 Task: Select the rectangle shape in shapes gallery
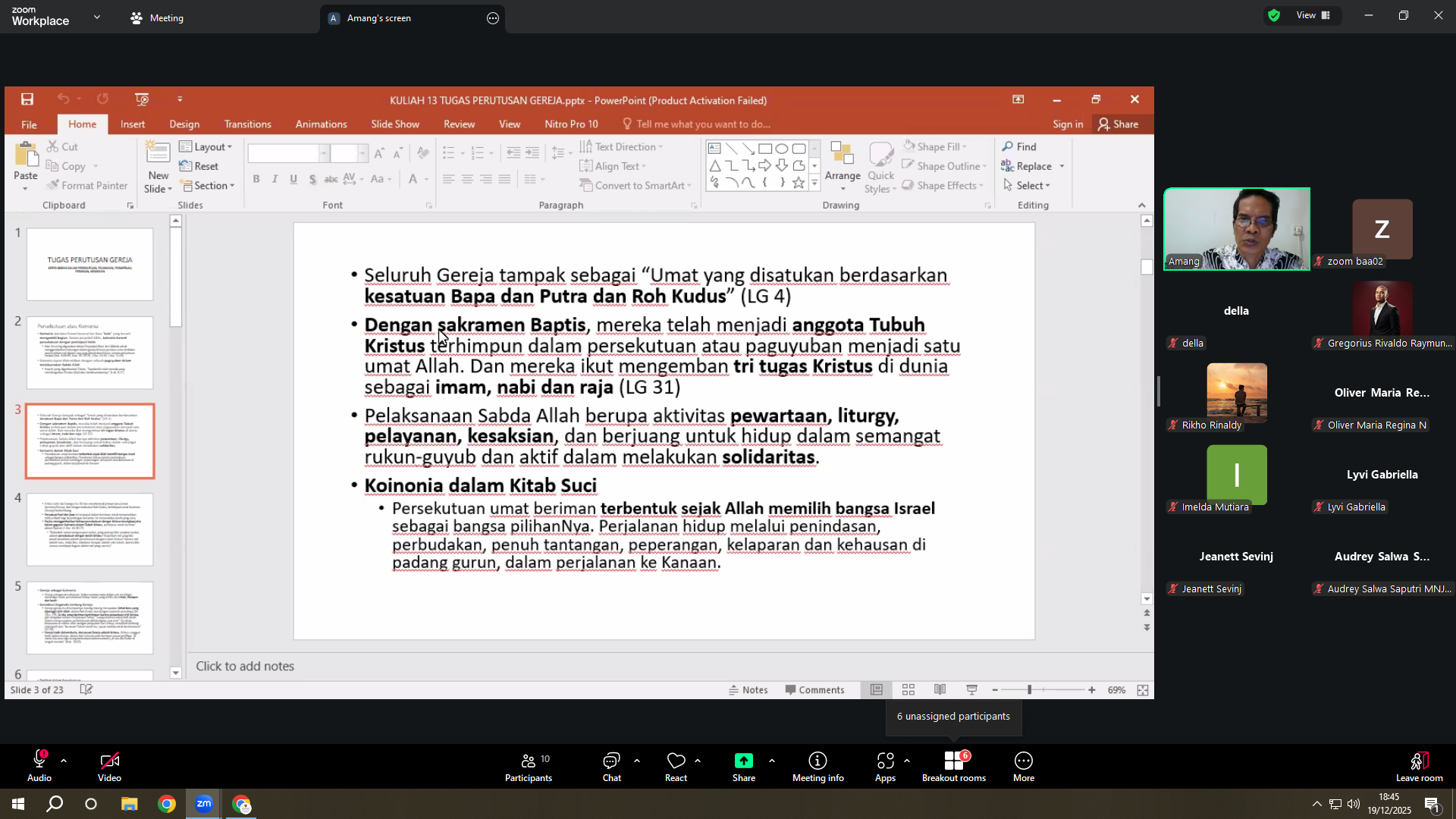765,149
